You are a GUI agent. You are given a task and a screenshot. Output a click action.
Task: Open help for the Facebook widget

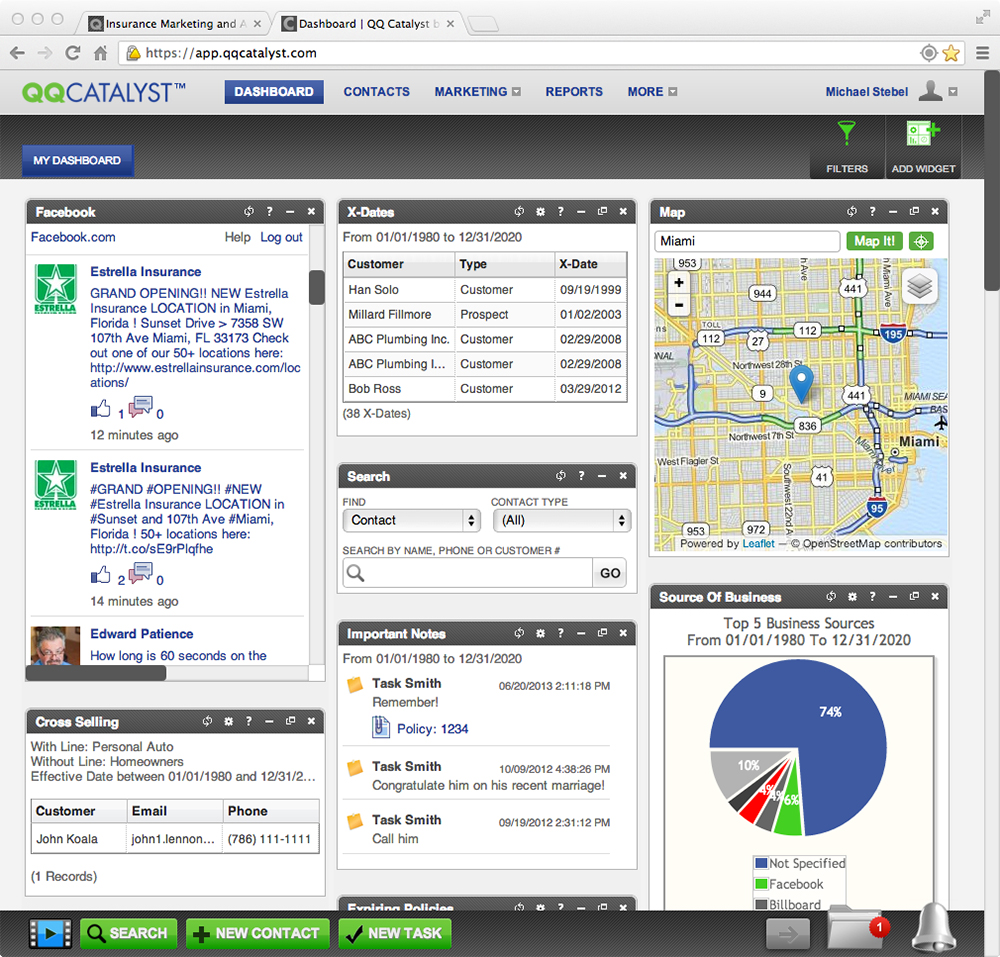pyautogui.click(x=269, y=211)
